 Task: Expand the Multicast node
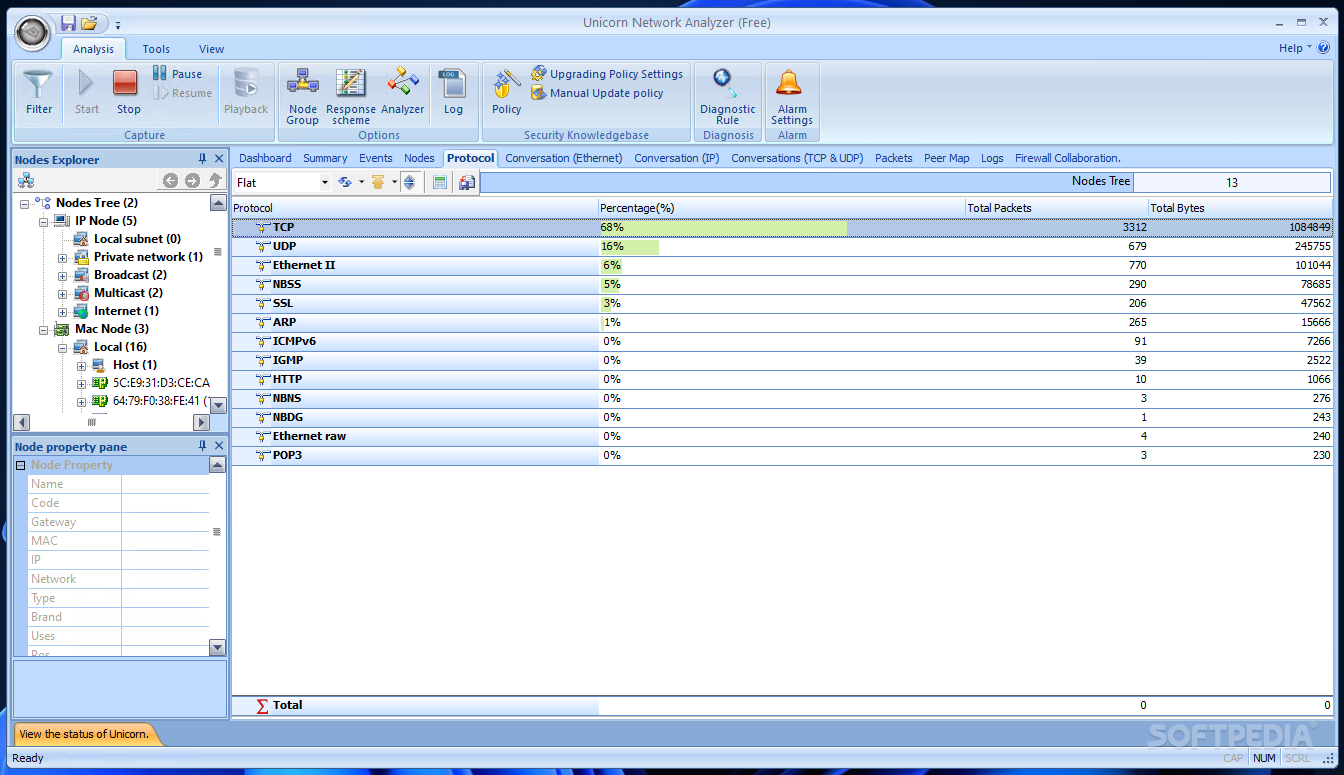(x=62, y=294)
